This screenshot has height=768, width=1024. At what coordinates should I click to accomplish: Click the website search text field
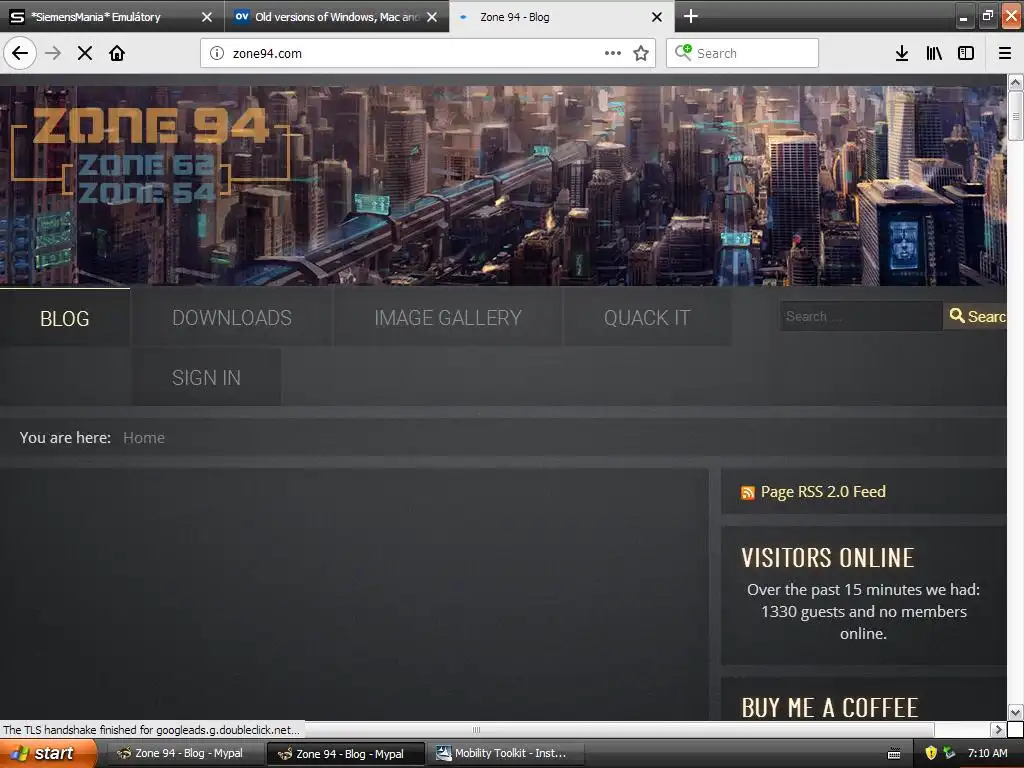click(x=861, y=316)
